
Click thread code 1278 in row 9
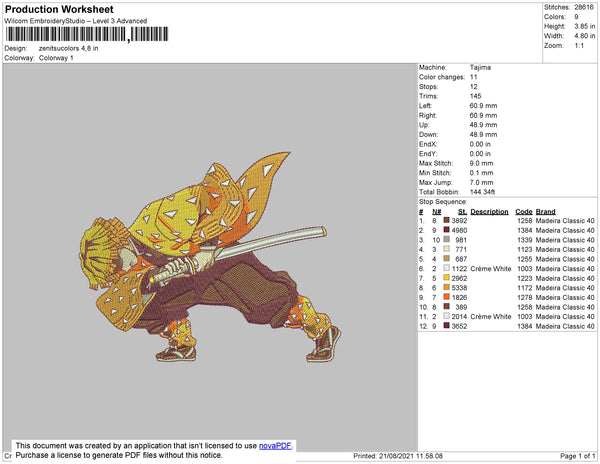525,297
